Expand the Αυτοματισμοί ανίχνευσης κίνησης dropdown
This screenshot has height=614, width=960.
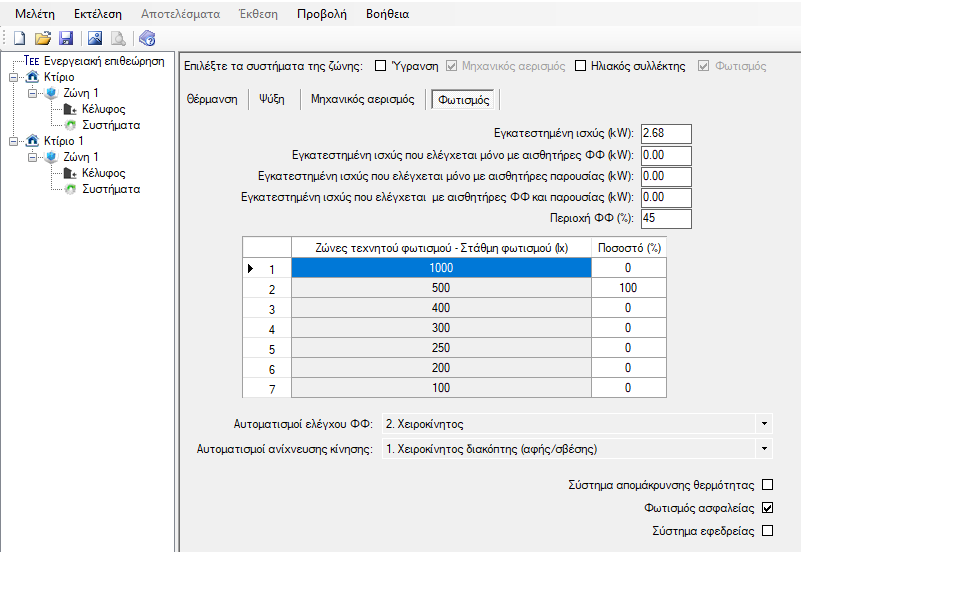tap(764, 449)
